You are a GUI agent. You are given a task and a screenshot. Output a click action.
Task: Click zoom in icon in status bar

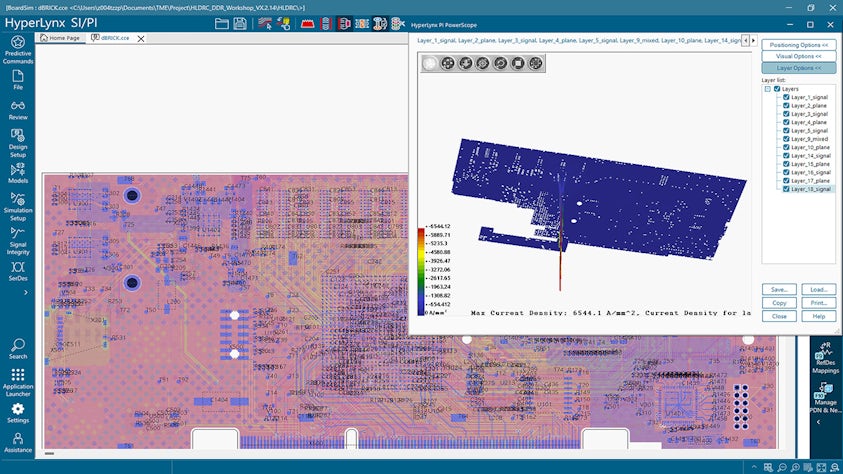point(795,468)
